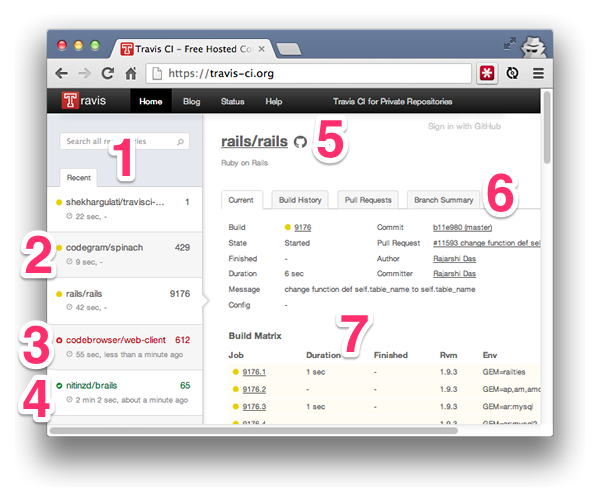Image resolution: width=600 pixels, height=501 pixels.
Task: Open the Chrome hamburger menu
Action: [538, 73]
